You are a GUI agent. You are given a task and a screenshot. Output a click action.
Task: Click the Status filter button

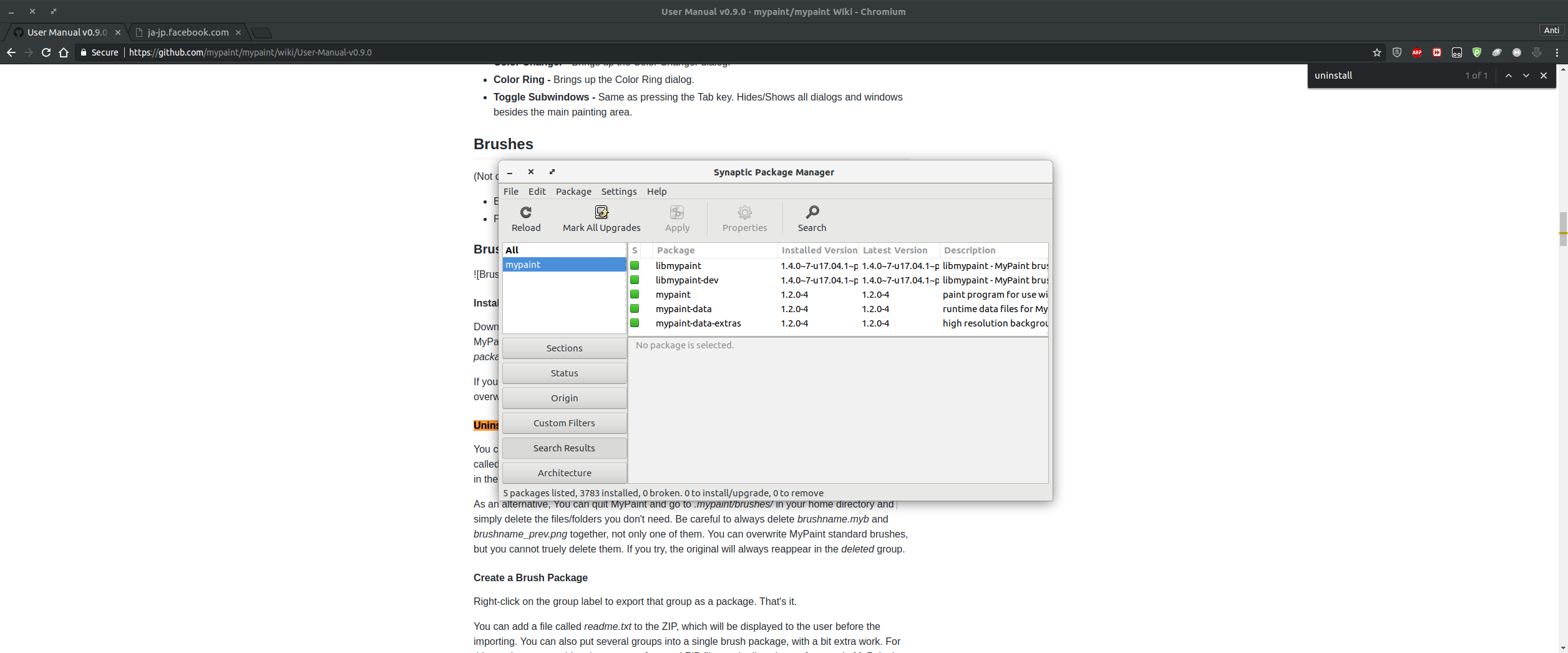(565, 373)
